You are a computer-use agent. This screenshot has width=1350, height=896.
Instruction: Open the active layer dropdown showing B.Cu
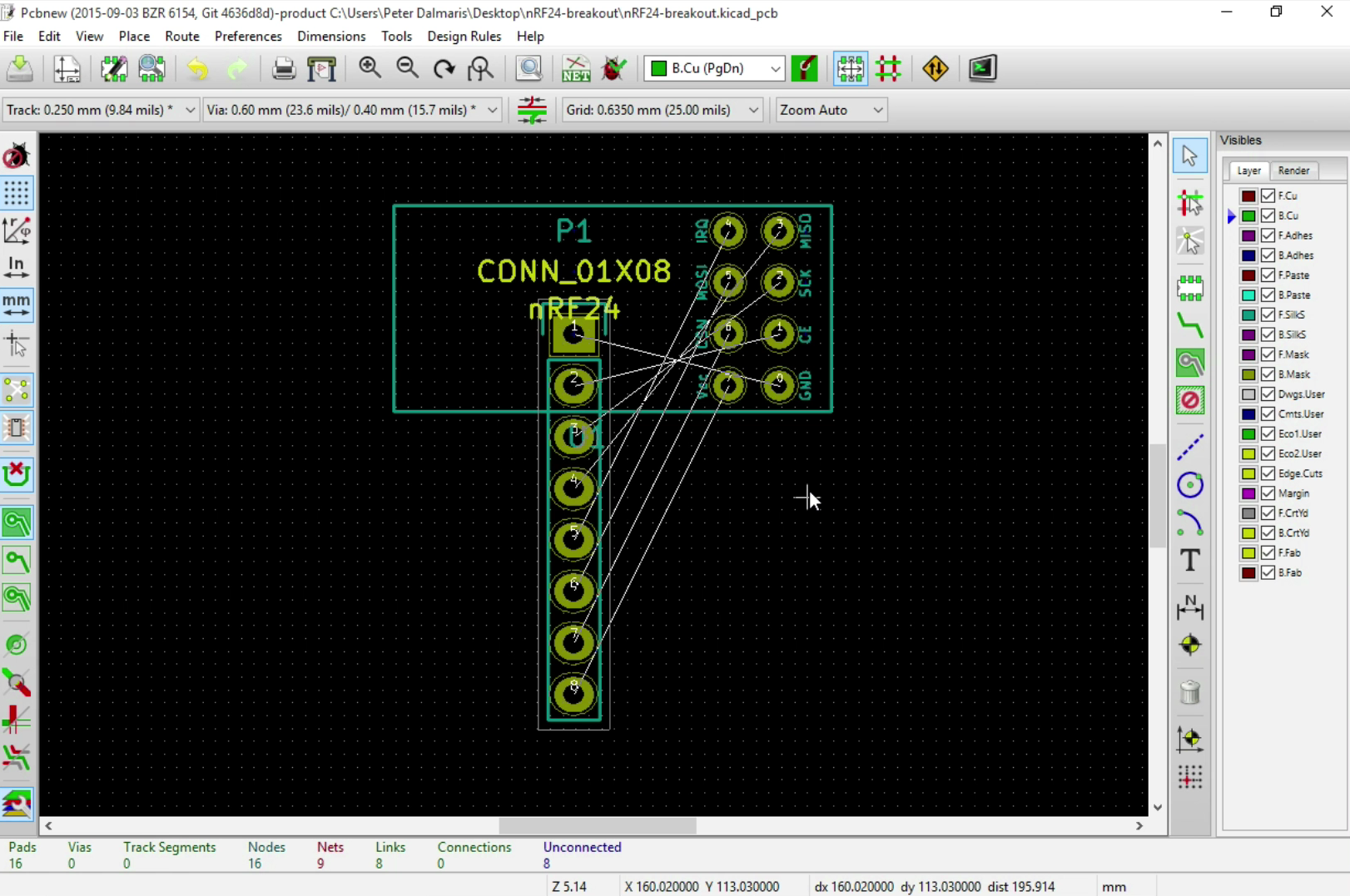click(774, 68)
